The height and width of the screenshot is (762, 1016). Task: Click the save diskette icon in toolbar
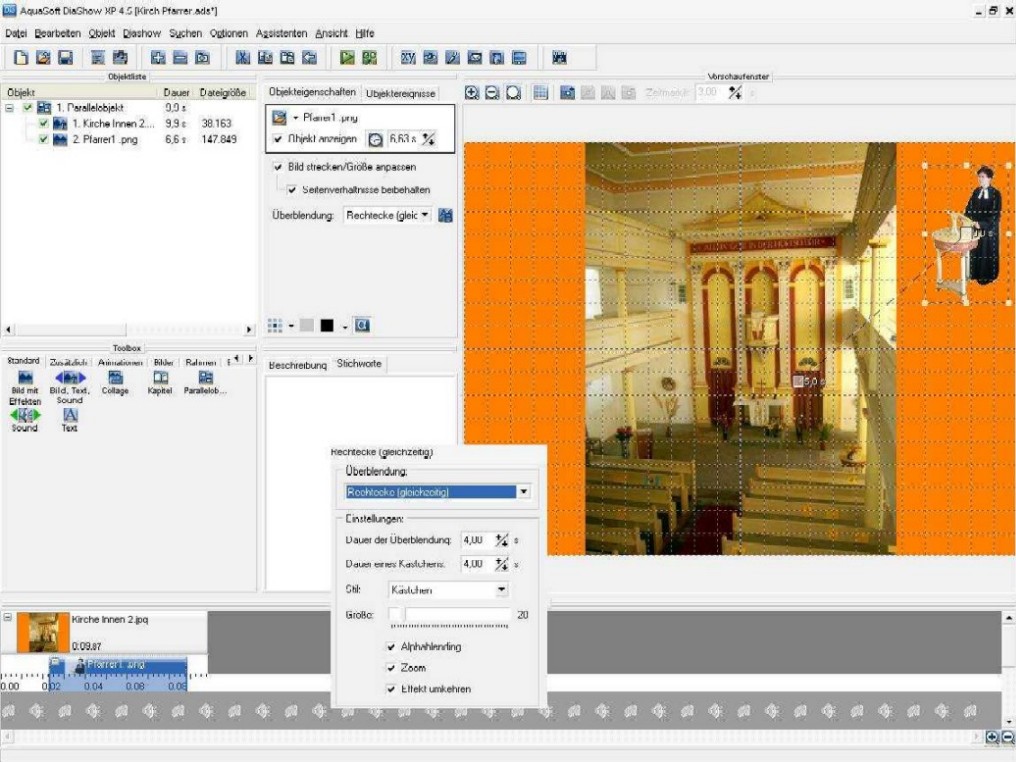(64, 59)
